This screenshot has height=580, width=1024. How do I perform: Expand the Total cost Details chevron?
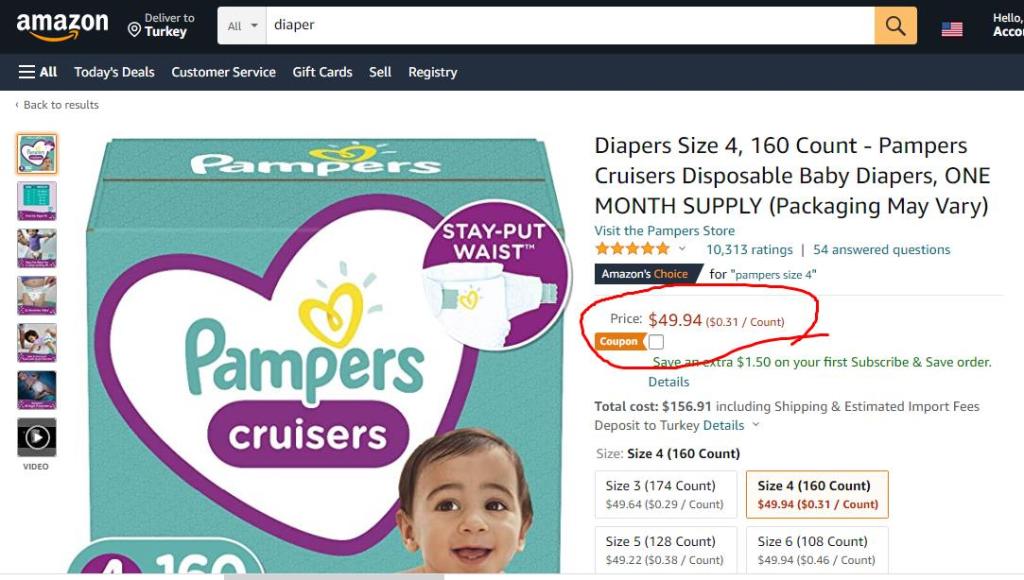756,425
